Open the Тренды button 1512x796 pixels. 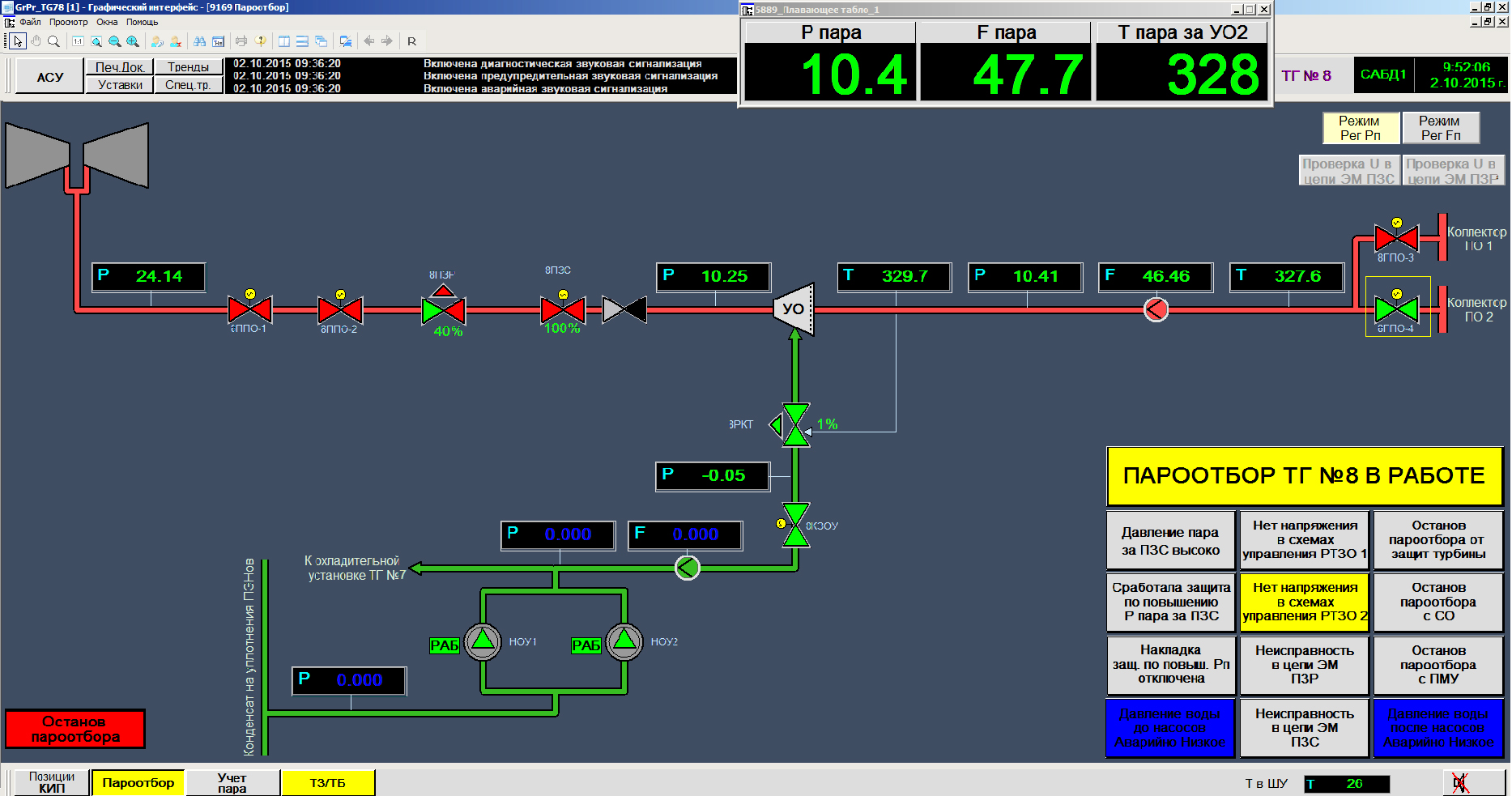click(189, 67)
